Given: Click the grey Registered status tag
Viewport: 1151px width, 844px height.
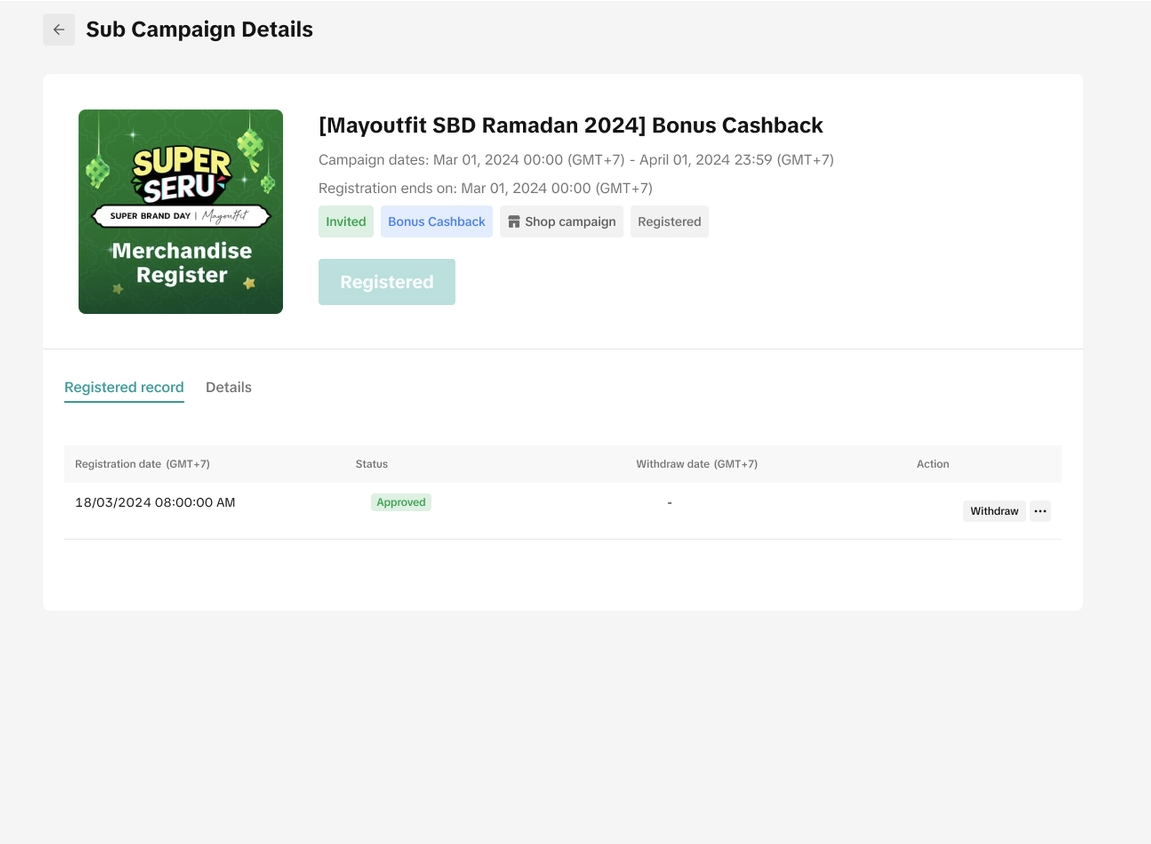Looking at the screenshot, I should 669,222.
